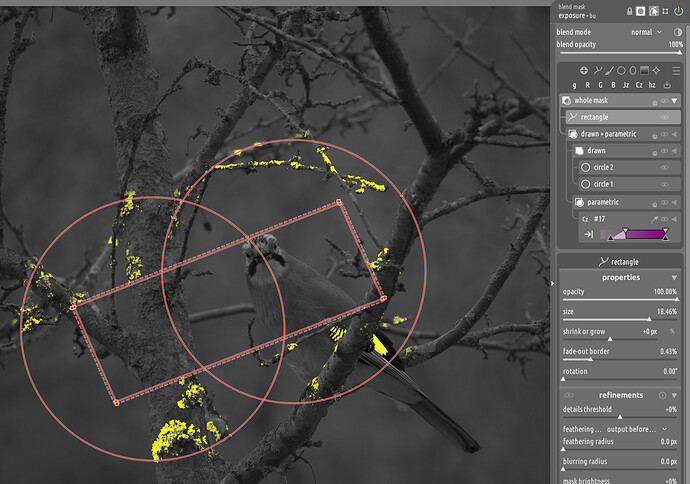Collapse the whole mask tree node
This screenshot has height=484, width=690.
point(674,101)
